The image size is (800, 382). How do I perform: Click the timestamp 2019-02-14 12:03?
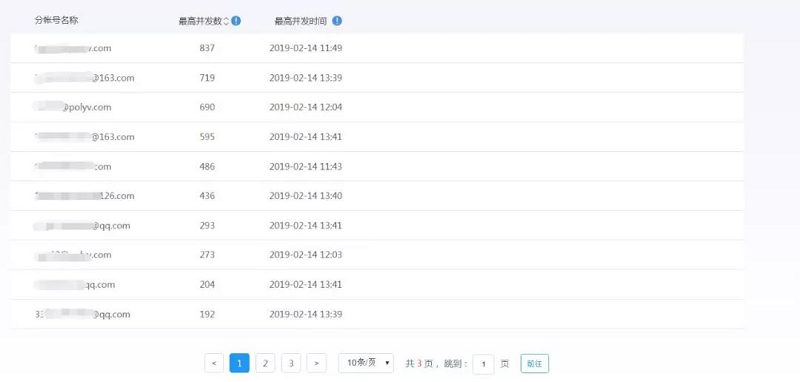[x=306, y=254]
